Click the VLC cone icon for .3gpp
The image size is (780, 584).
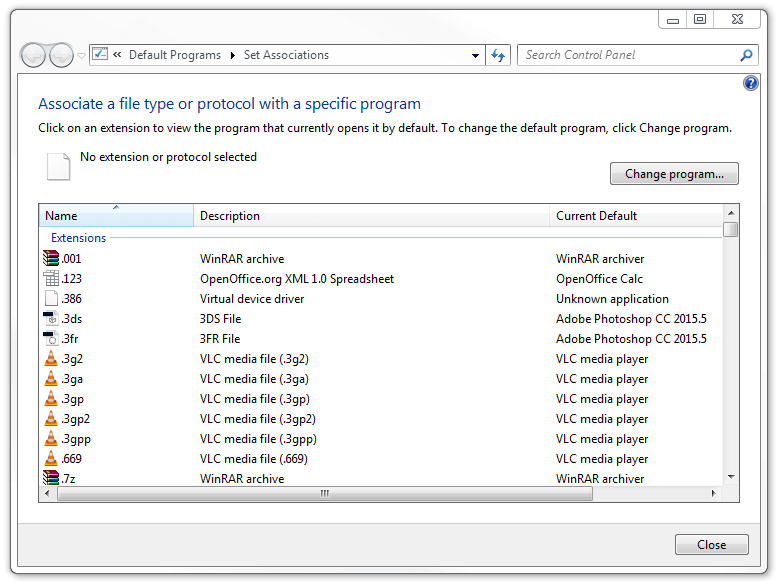[x=51, y=438]
